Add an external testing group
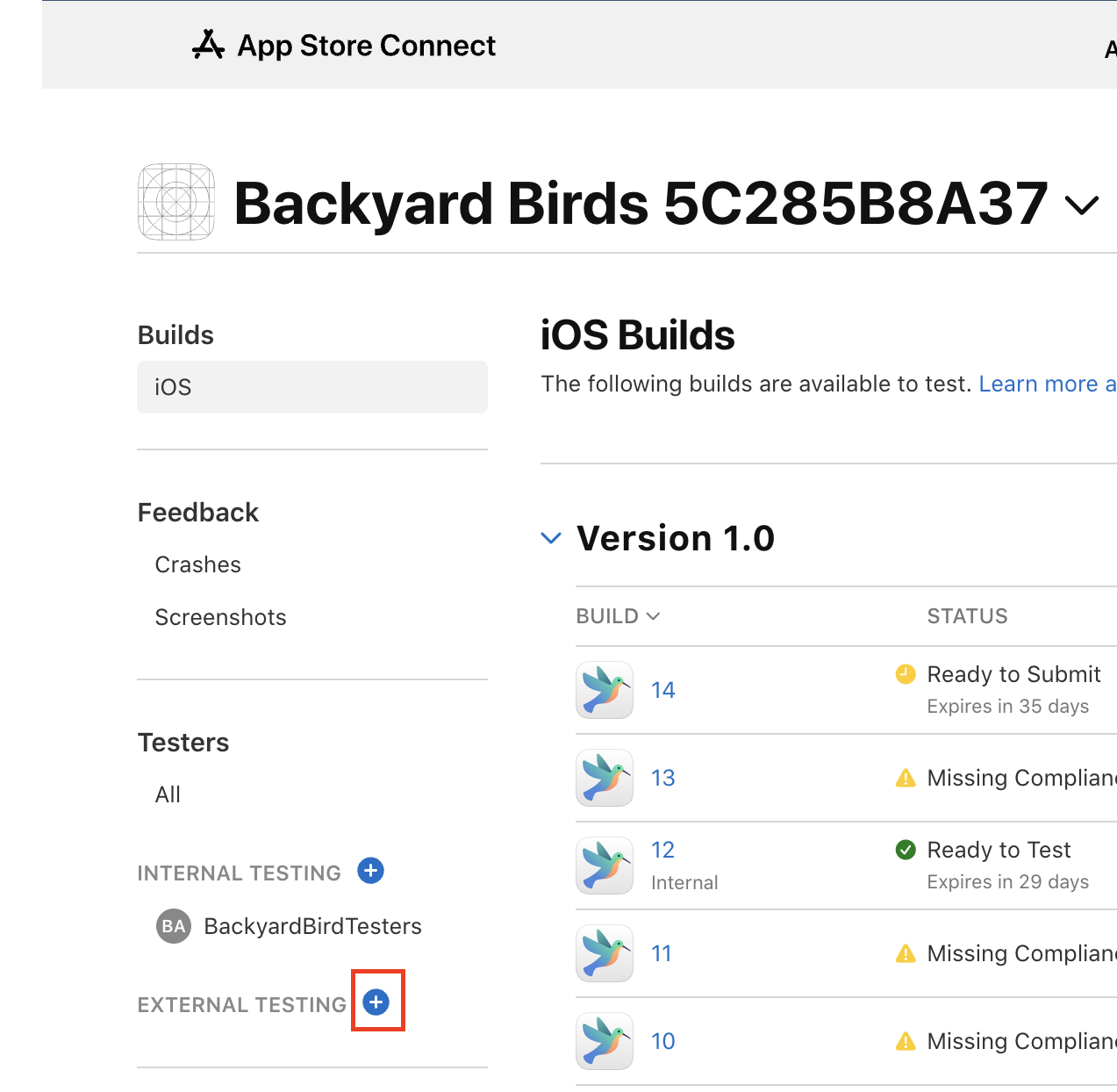The image size is (1117, 1092). point(376,1002)
